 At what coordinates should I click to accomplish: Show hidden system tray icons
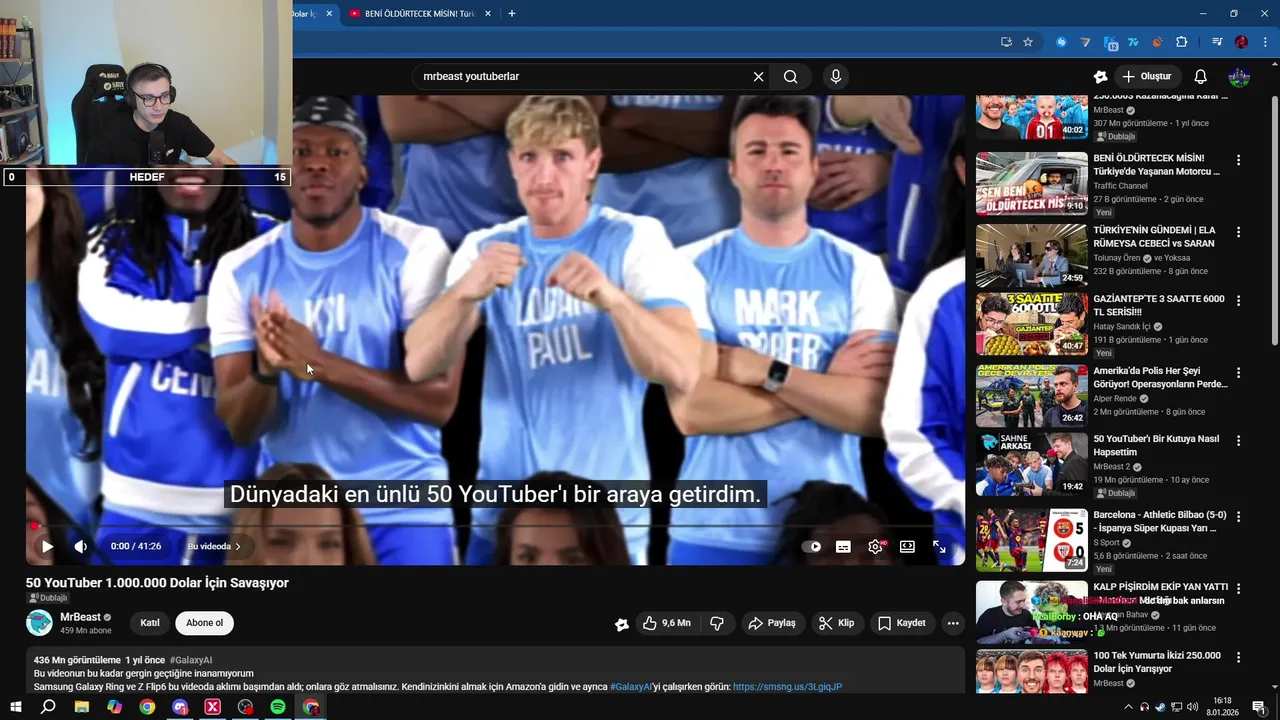(1129, 707)
